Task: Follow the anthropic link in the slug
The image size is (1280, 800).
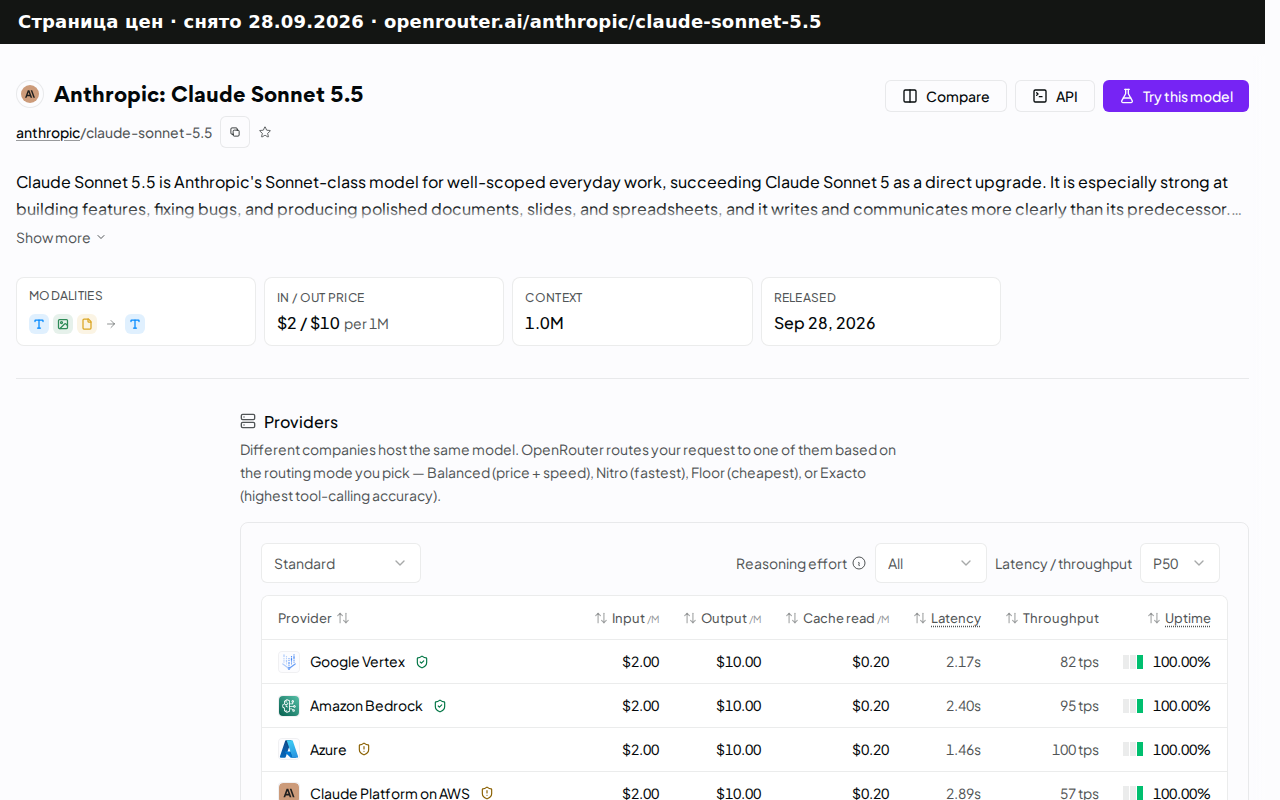Action: coord(48,132)
